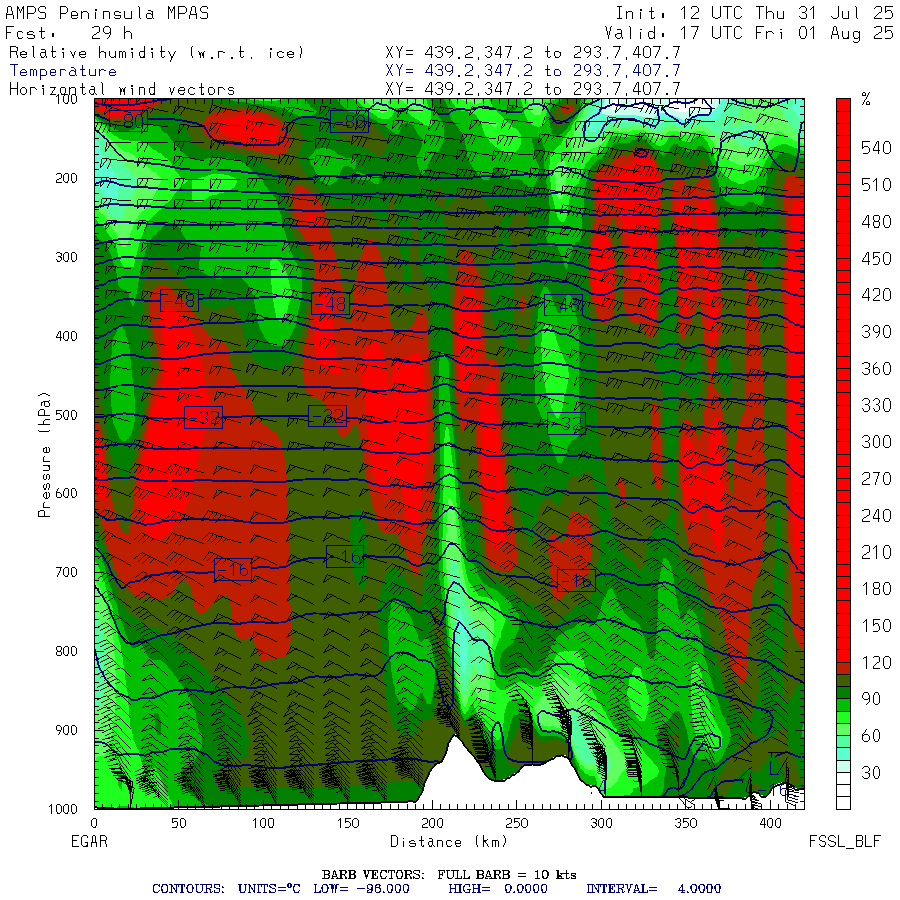Click the "BARB VECTORS: FULL BARB = 10 kts" caption
The width and height of the screenshot is (900, 900).
point(449,875)
